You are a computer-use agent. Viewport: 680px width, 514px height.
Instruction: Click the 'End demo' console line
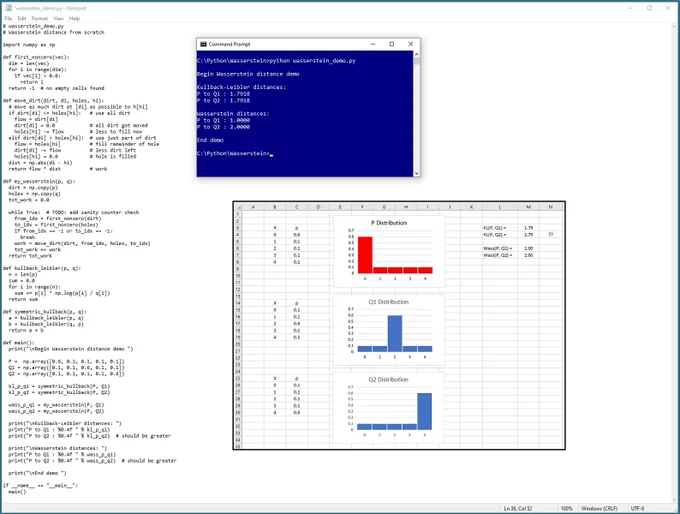click(210, 140)
